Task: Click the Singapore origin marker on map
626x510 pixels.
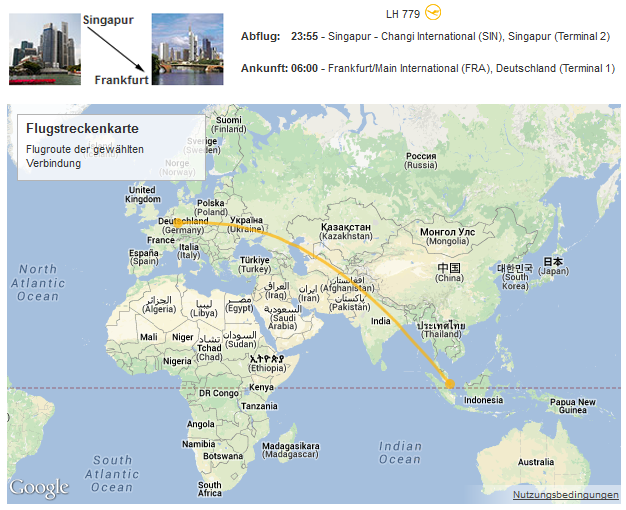Action: [x=450, y=383]
